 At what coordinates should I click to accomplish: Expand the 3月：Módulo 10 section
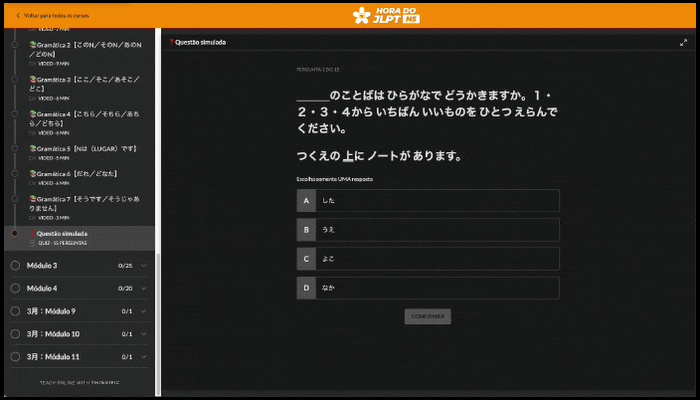click(79, 334)
